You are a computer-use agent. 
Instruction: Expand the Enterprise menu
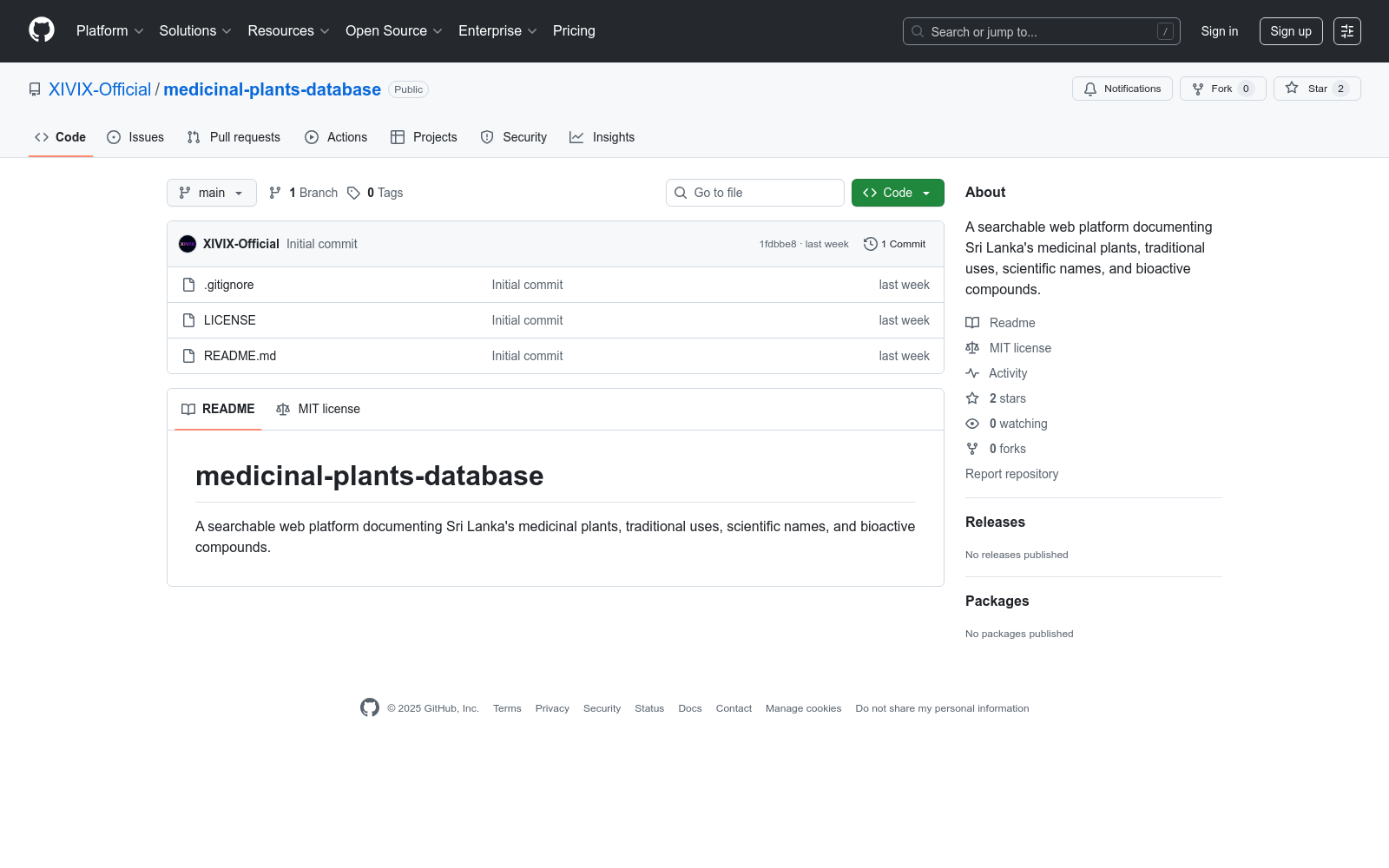click(x=497, y=31)
